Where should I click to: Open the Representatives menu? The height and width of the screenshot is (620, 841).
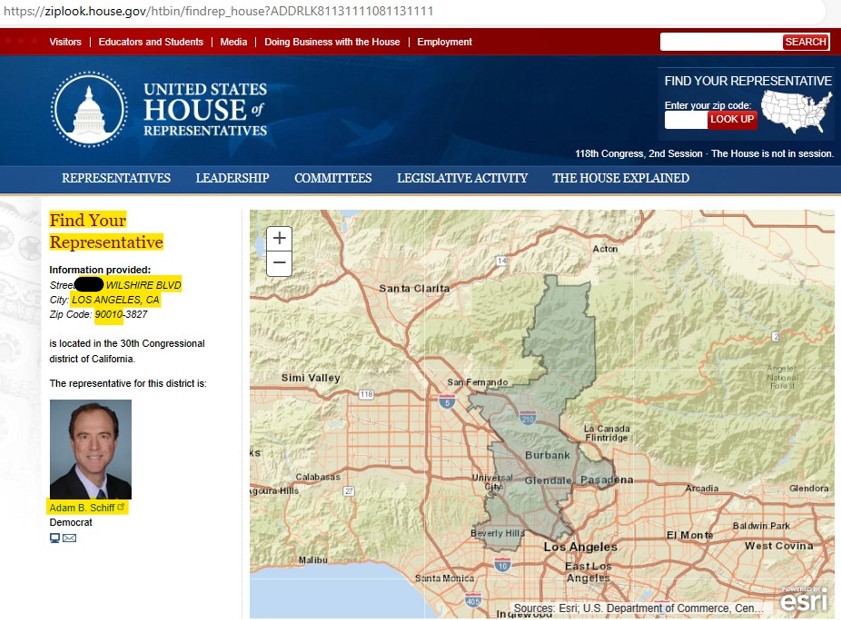point(116,178)
